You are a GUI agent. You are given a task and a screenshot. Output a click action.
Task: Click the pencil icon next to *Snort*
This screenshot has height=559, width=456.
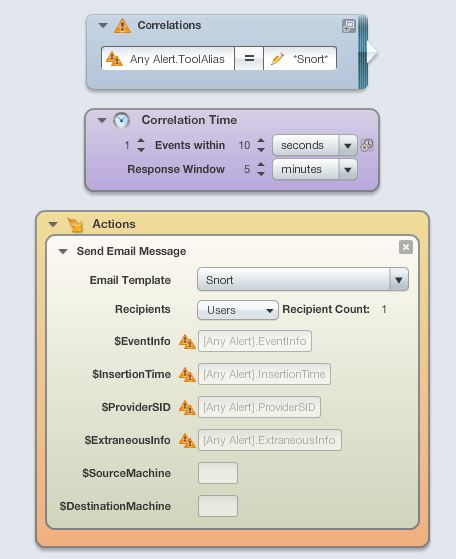(277, 59)
